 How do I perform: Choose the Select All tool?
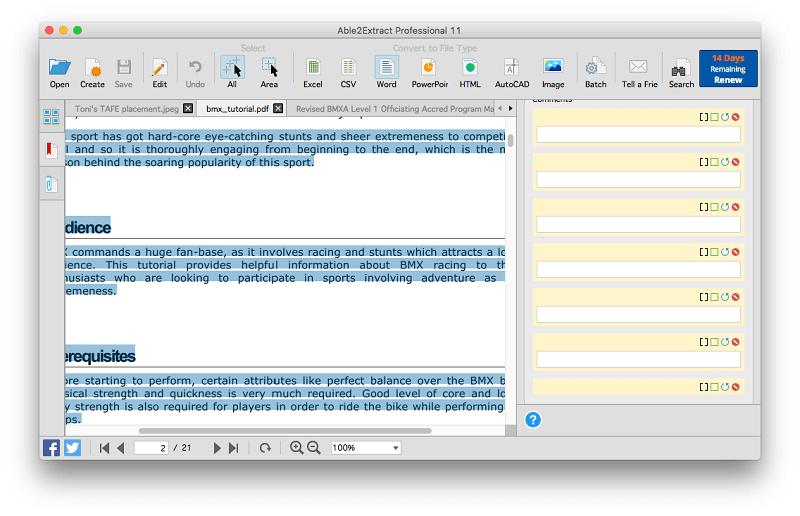(x=232, y=72)
